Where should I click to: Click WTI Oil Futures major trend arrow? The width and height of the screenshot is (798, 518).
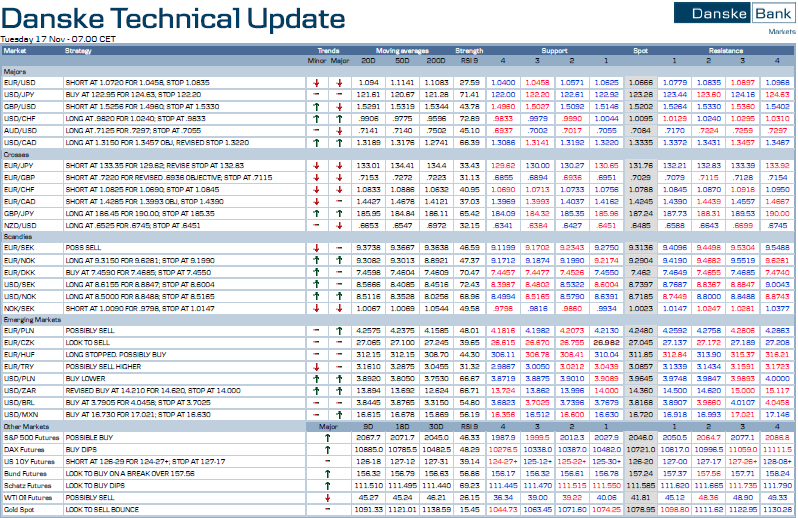(x=327, y=497)
